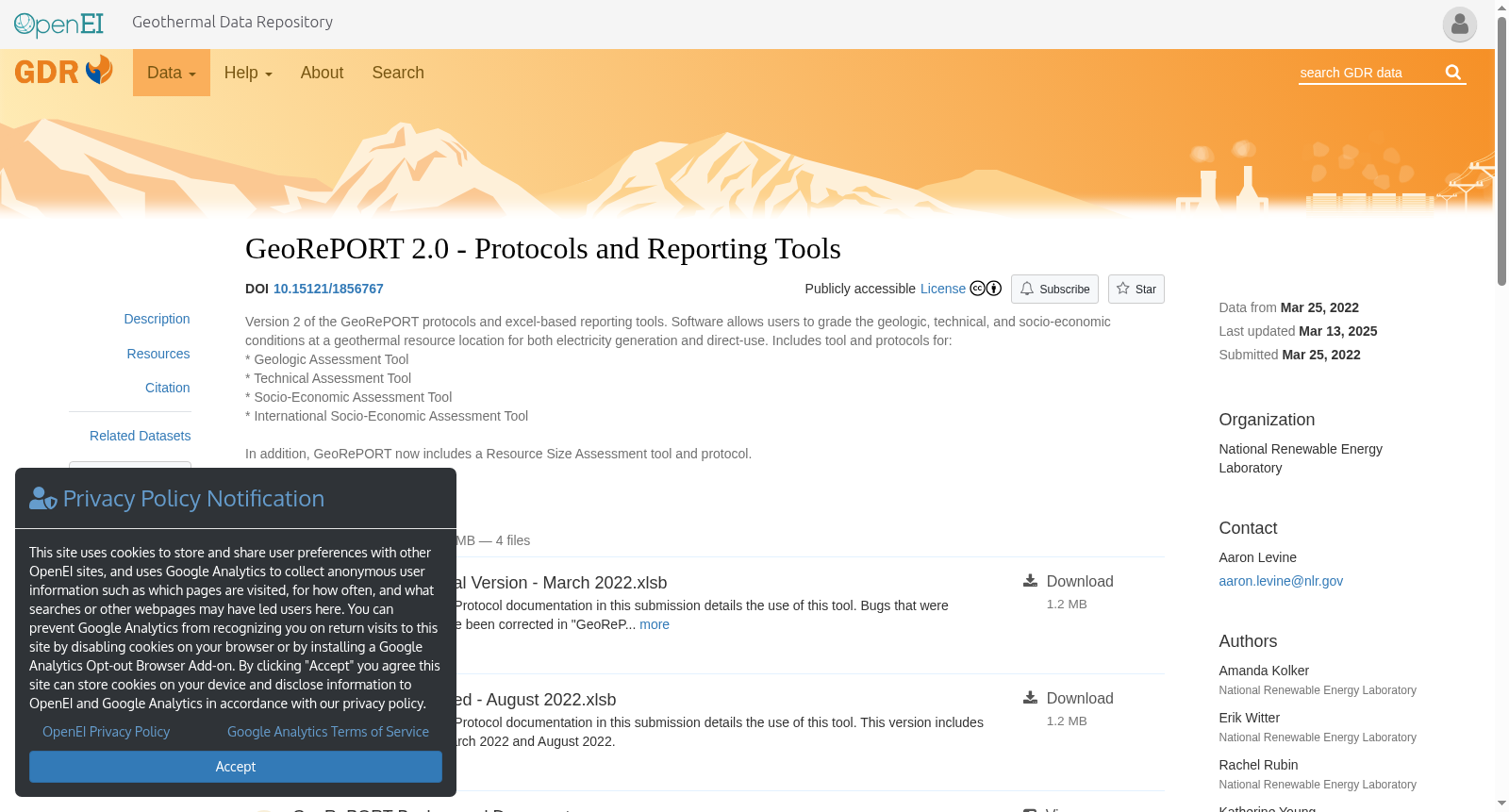Image resolution: width=1509 pixels, height=812 pixels.
Task: Email aaron.levine@nlr.gov
Action: [x=1281, y=581]
